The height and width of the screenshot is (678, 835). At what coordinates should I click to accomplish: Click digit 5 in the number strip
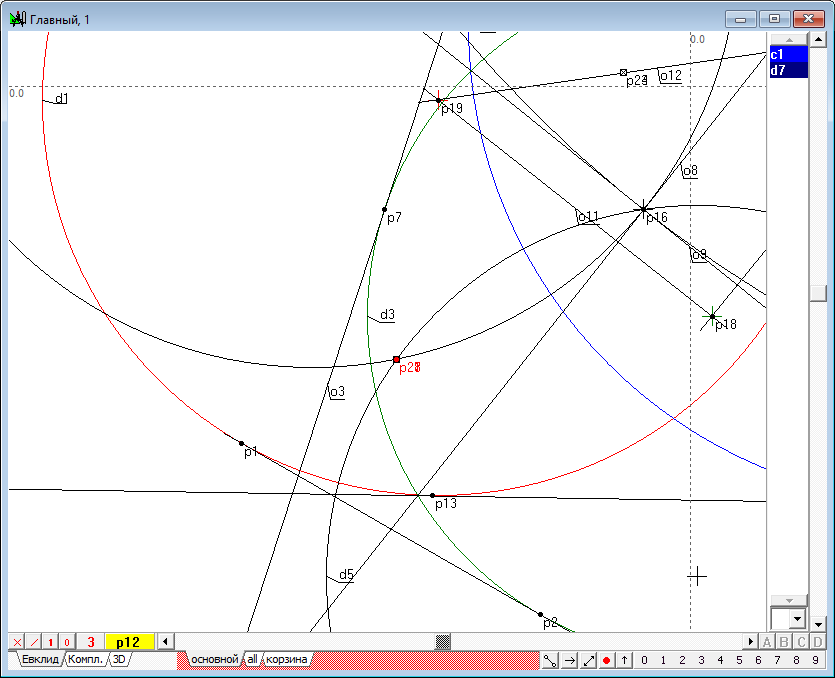[x=739, y=660]
